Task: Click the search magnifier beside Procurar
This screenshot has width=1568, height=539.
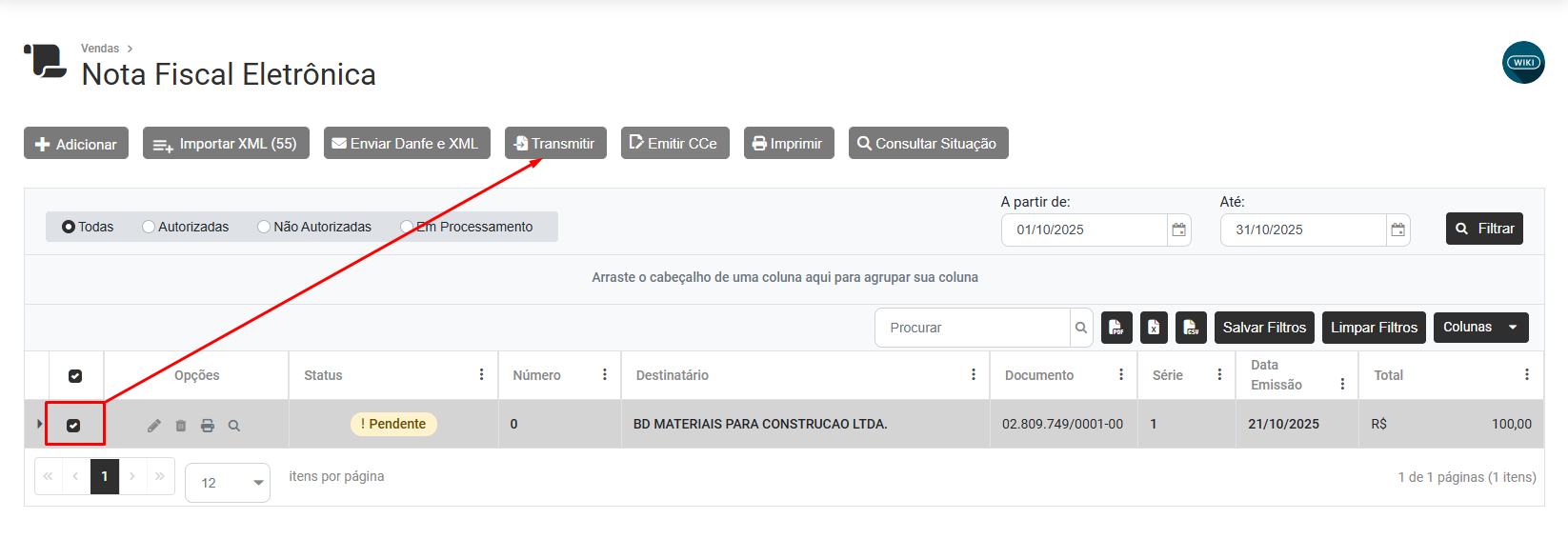Action: 1081,328
